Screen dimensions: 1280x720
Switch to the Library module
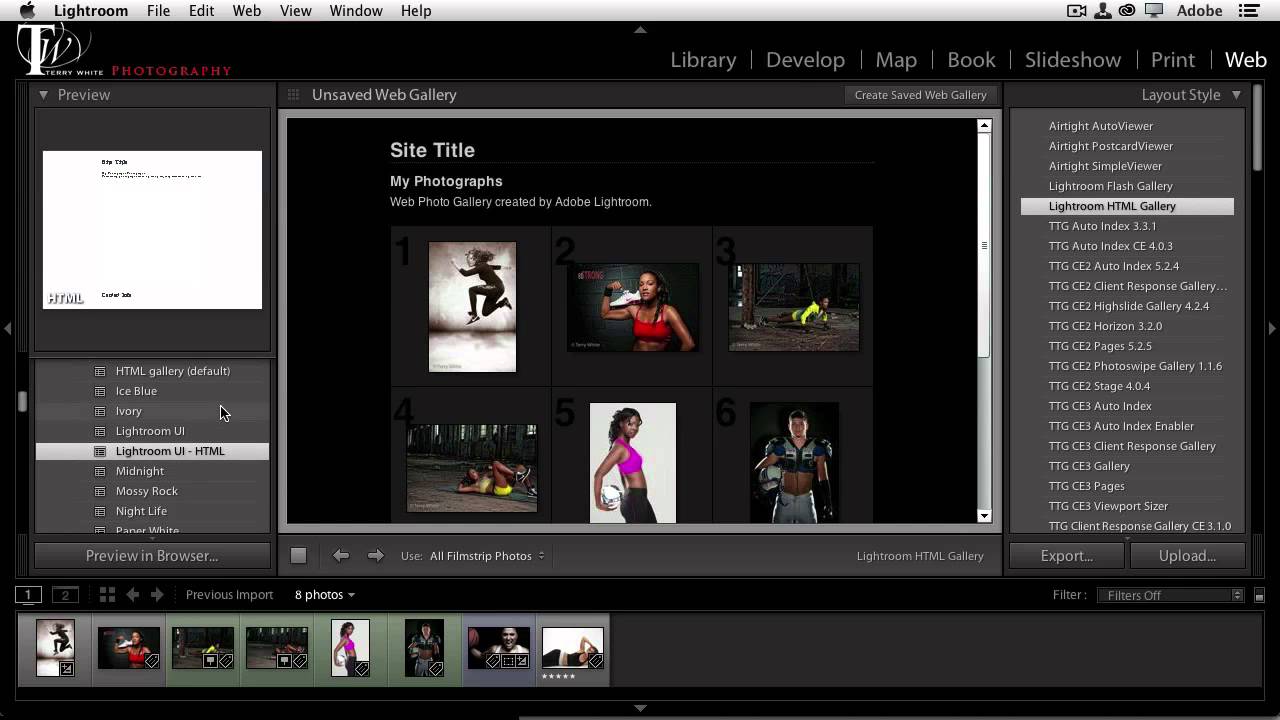coord(703,60)
